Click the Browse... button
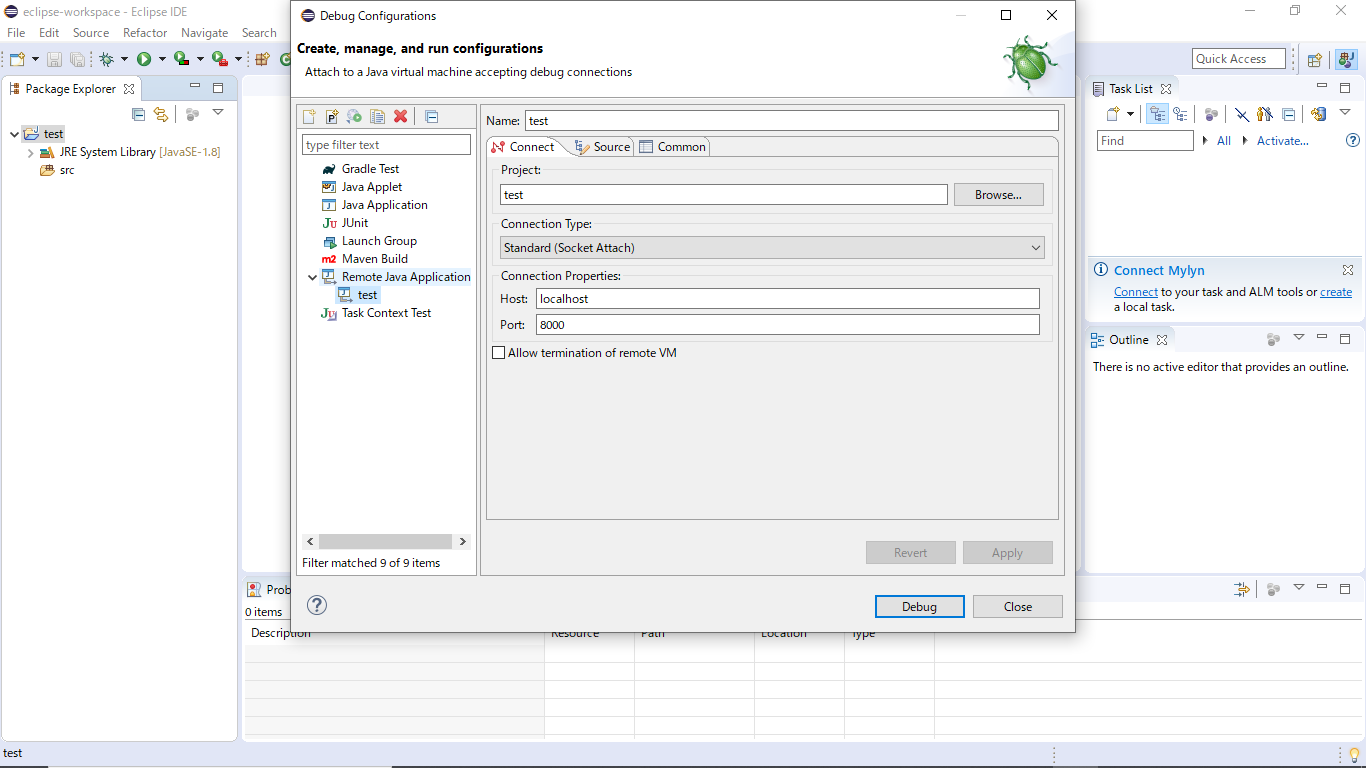The image size is (1366, 768). (998, 195)
